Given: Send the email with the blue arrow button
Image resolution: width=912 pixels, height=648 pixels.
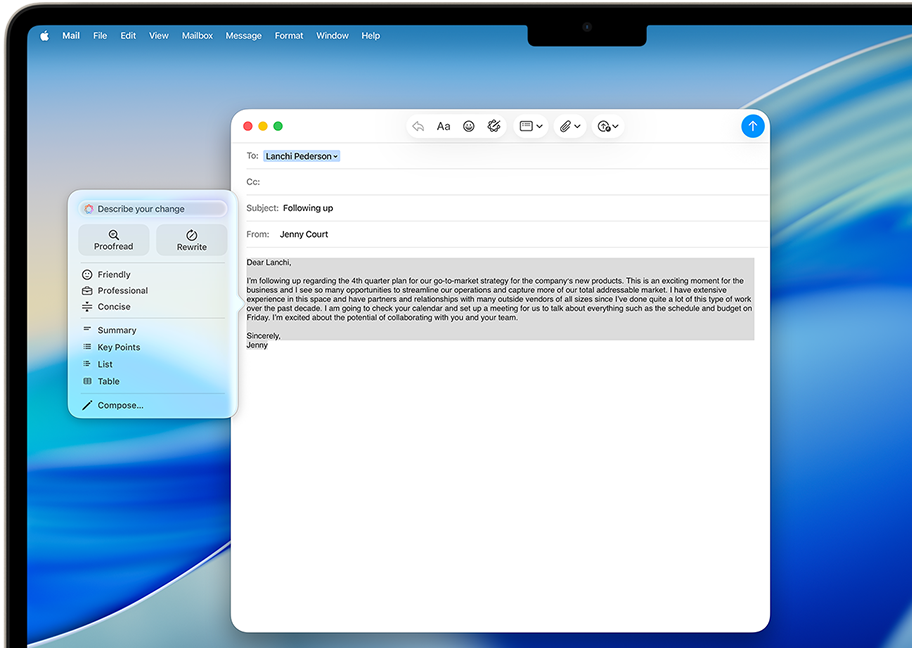Looking at the screenshot, I should pos(752,126).
